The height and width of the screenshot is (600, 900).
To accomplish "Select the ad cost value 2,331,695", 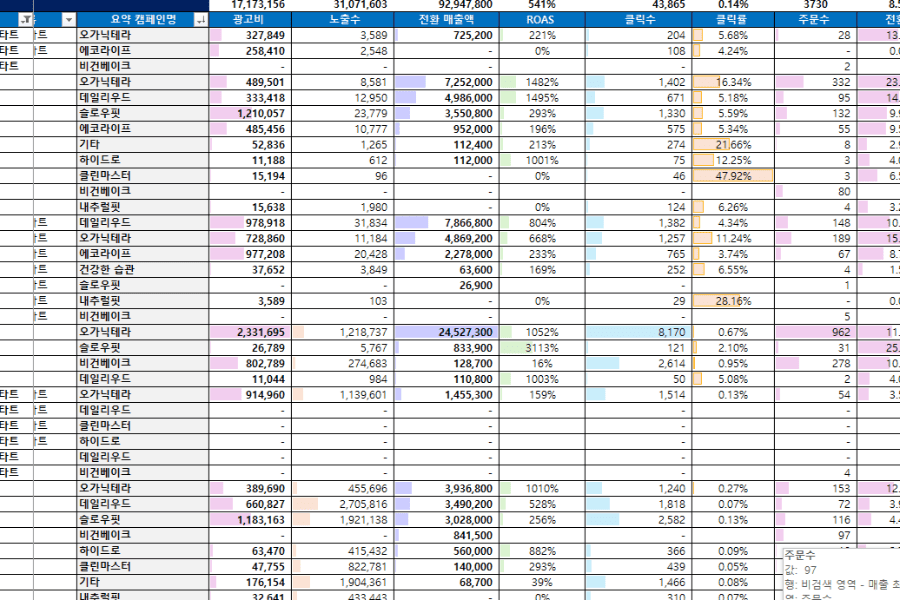I will pyautogui.click(x=250, y=332).
